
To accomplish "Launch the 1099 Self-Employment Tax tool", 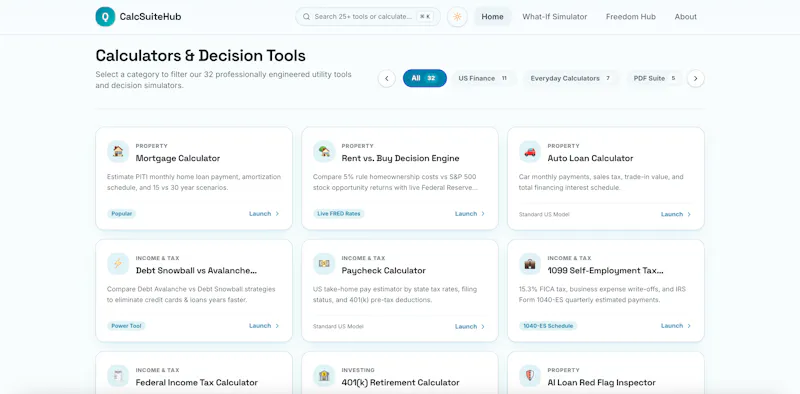I will point(676,326).
